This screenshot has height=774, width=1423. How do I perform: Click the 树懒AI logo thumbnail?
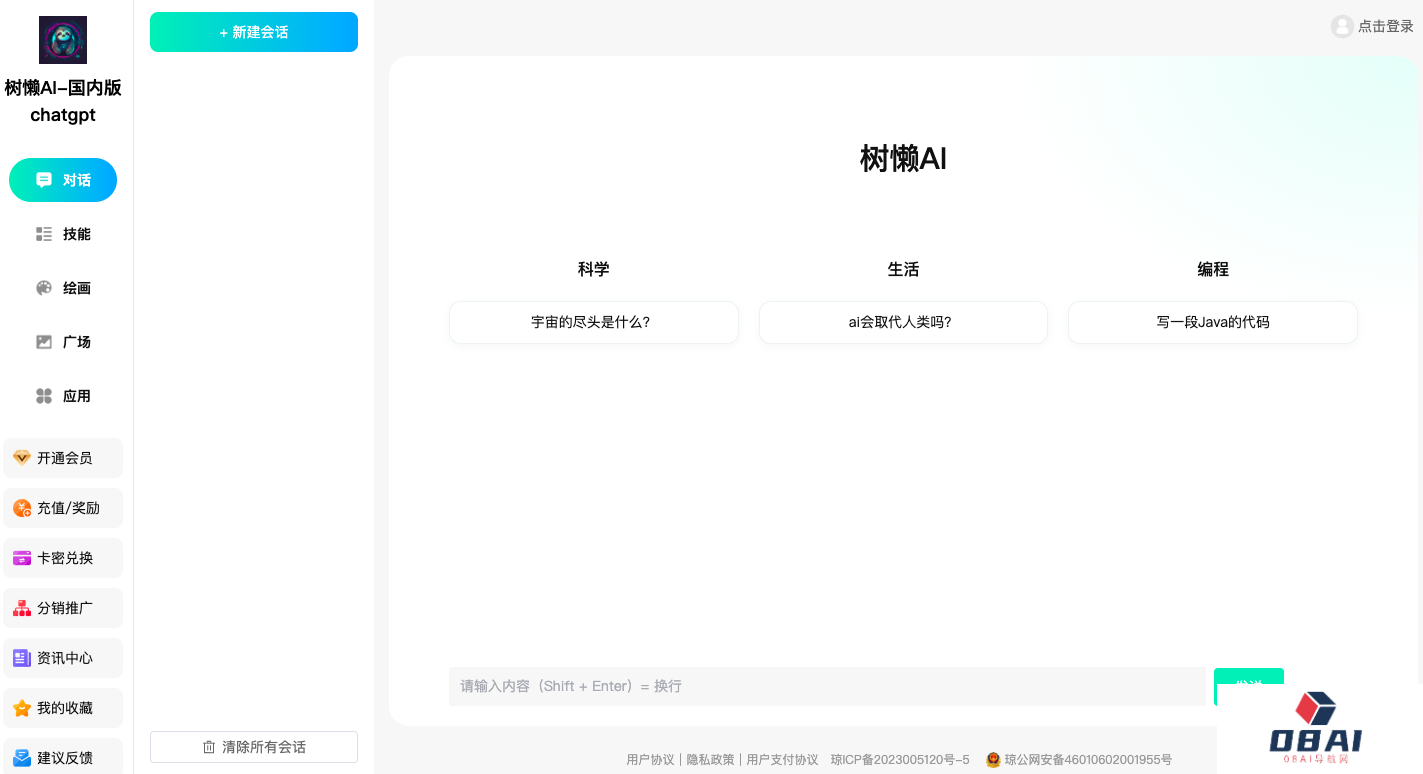pyautogui.click(x=63, y=40)
